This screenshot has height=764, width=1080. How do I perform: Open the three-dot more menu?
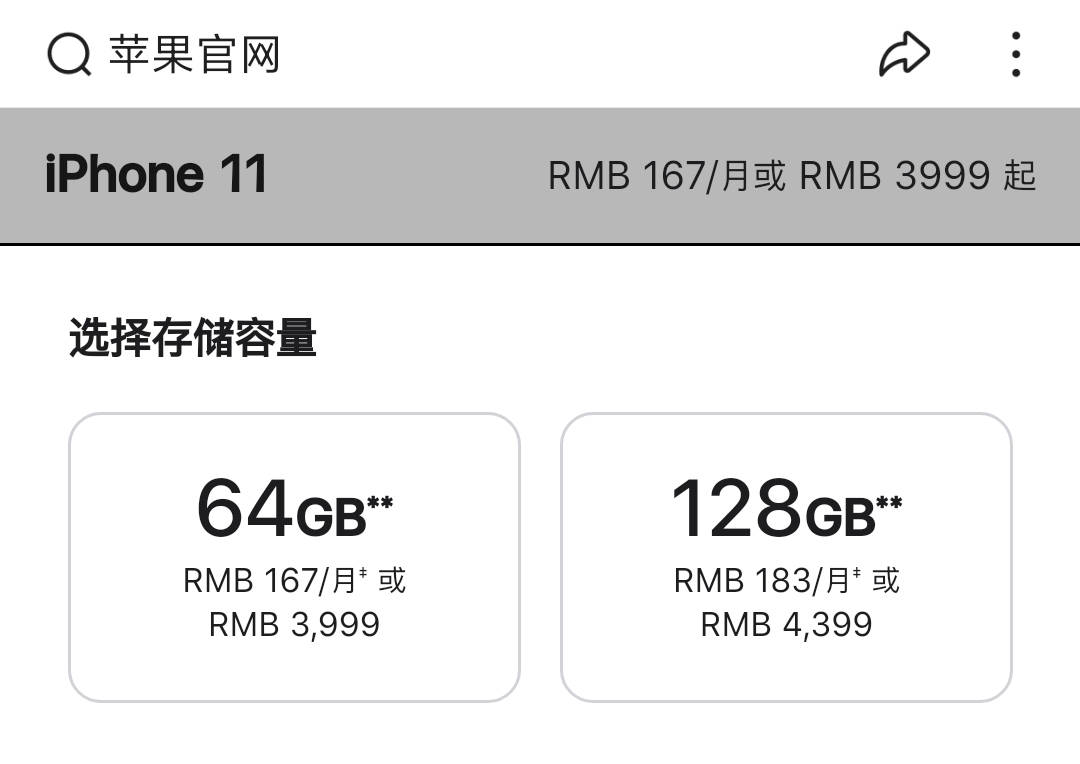pos(1016,54)
